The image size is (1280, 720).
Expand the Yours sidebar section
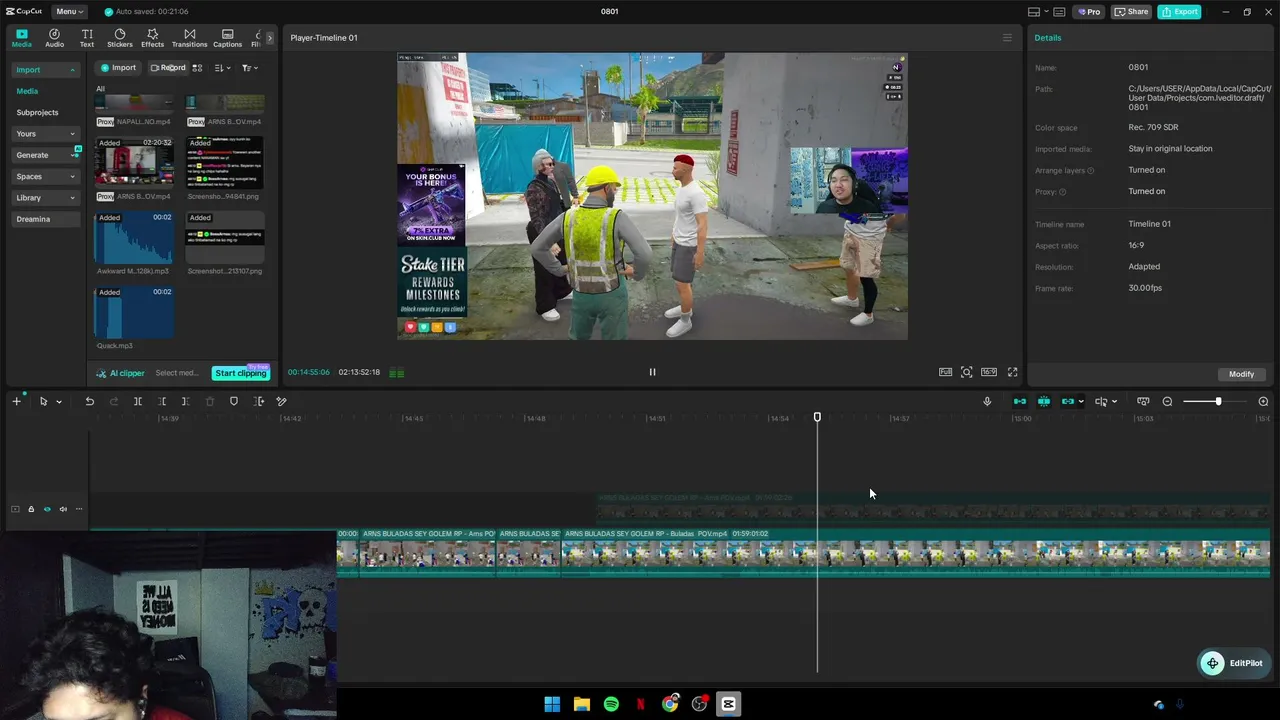pyautogui.click(x=45, y=134)
